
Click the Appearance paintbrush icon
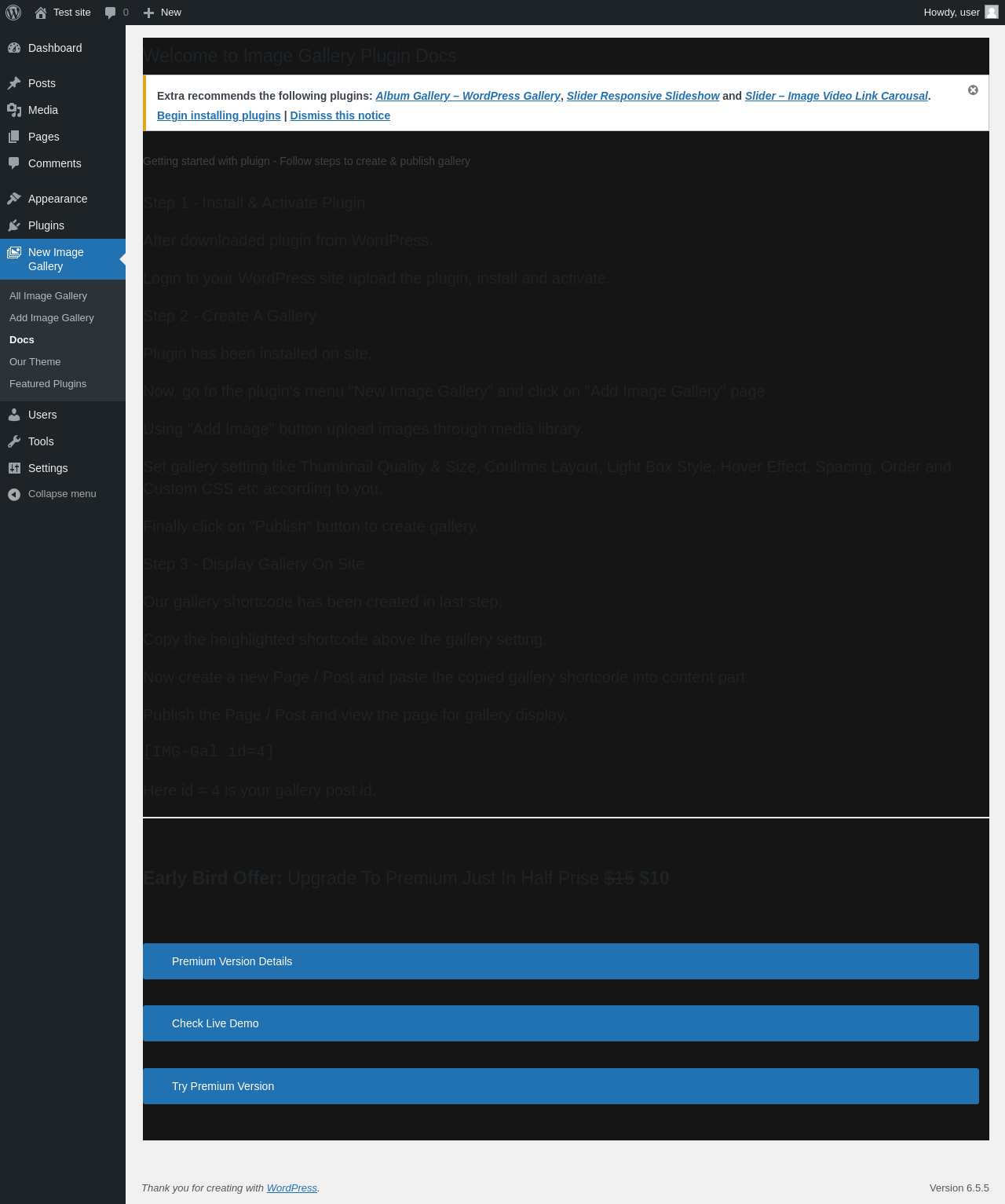coord(14,199)
